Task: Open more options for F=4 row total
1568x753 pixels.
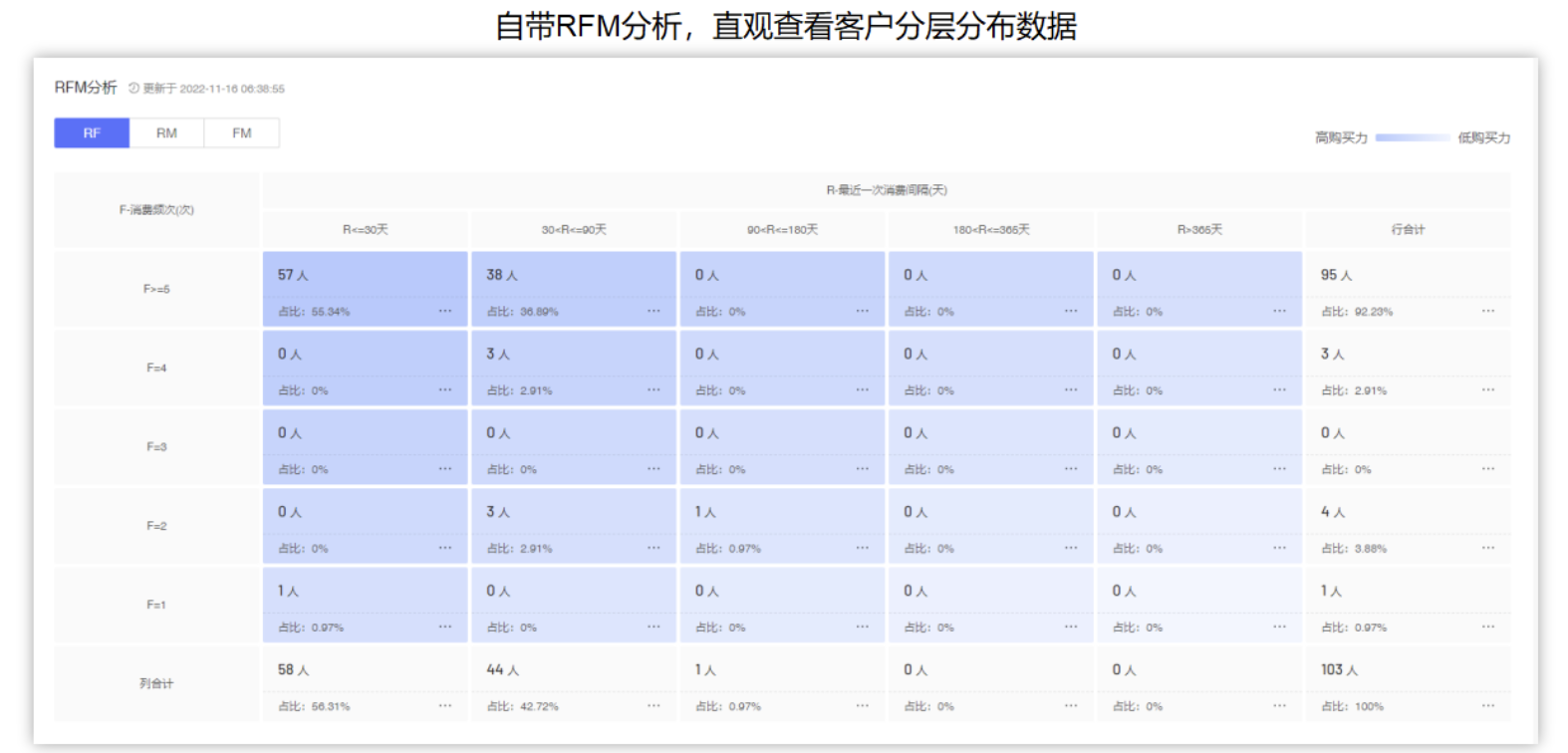Action: coord(1488,389)
